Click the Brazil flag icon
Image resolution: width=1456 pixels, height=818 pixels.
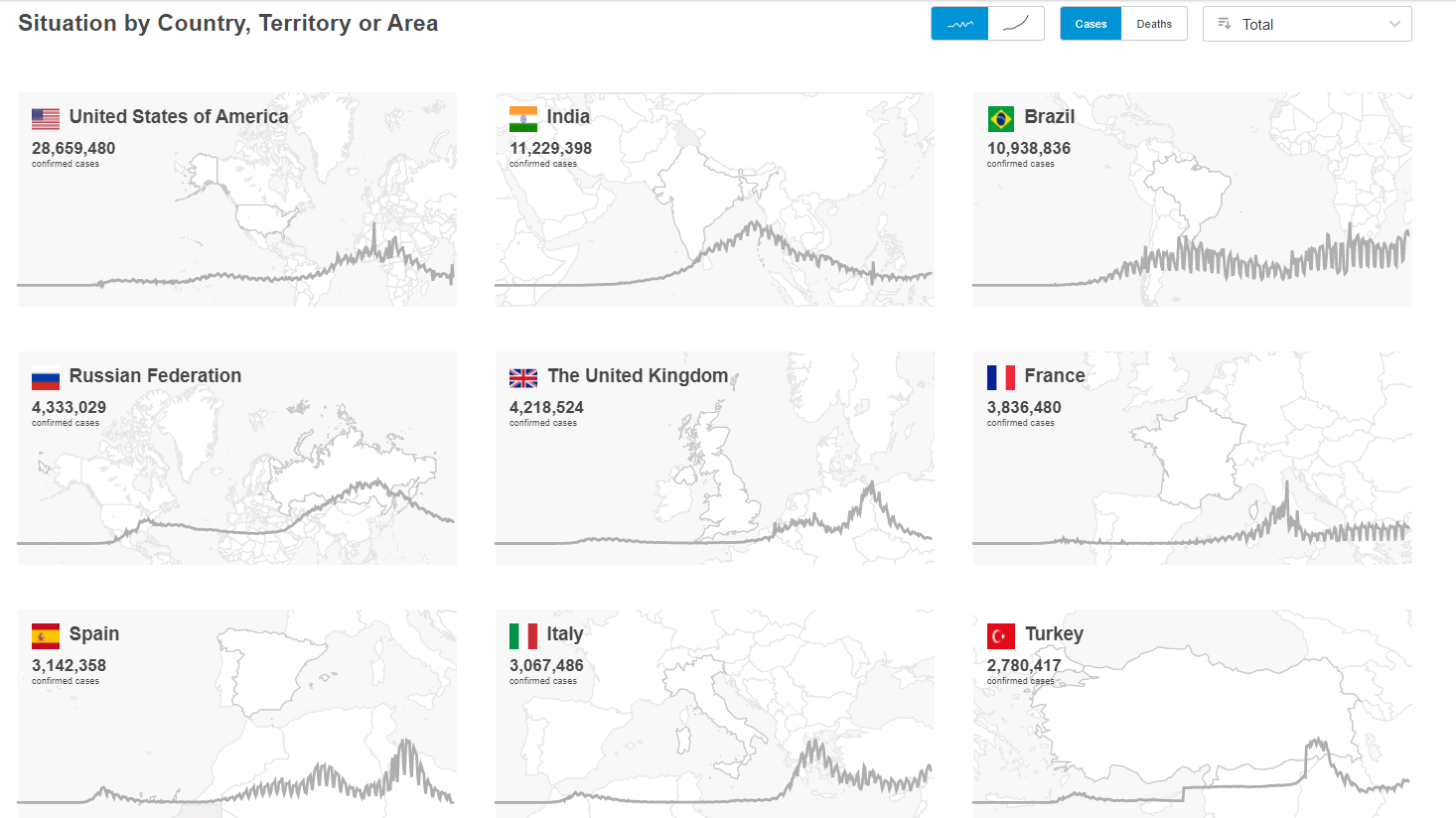coord(1001,118)
